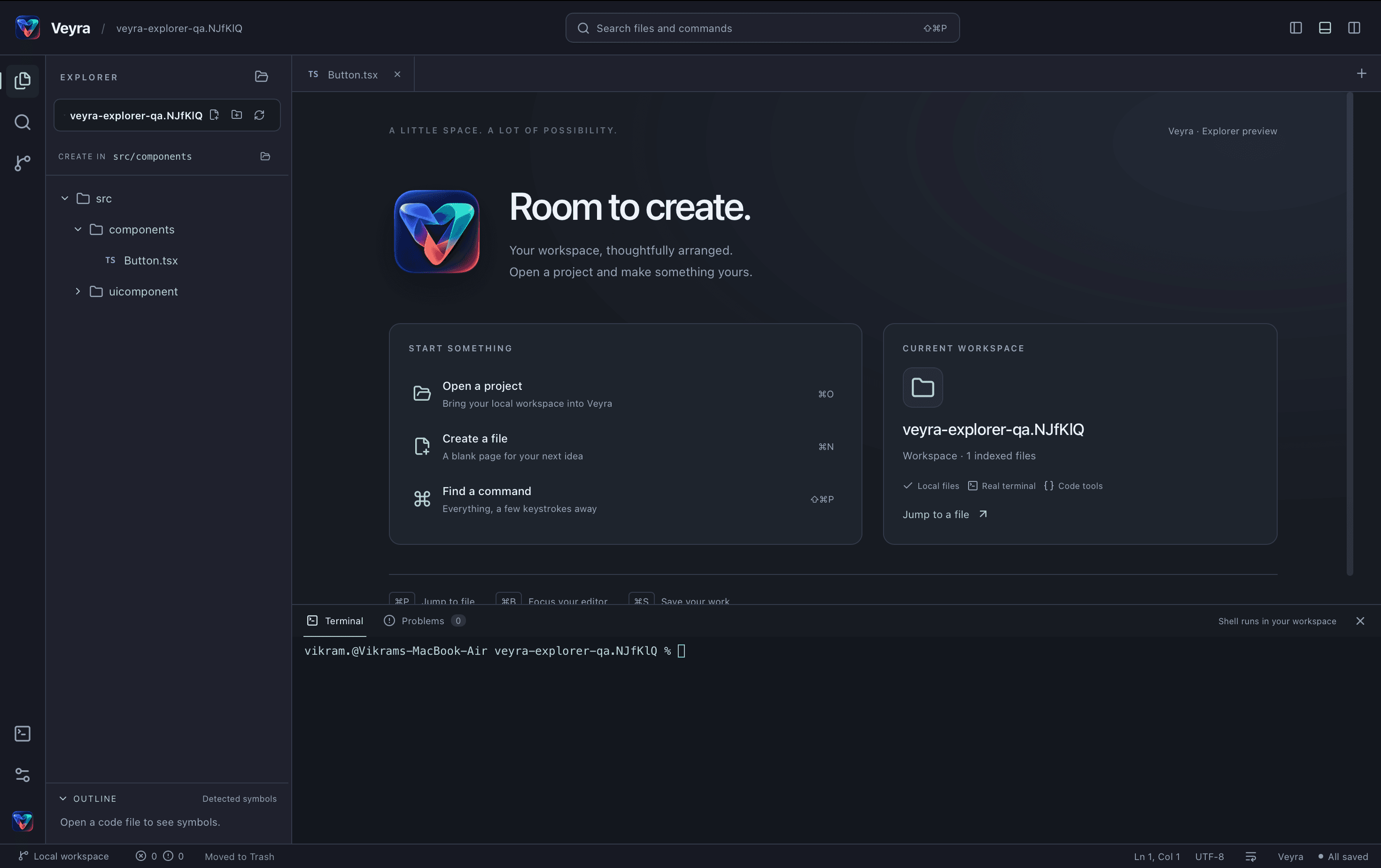Open the settings sliders icon in activity bar
Screen dimensions: 1381x868
(23, 775)
